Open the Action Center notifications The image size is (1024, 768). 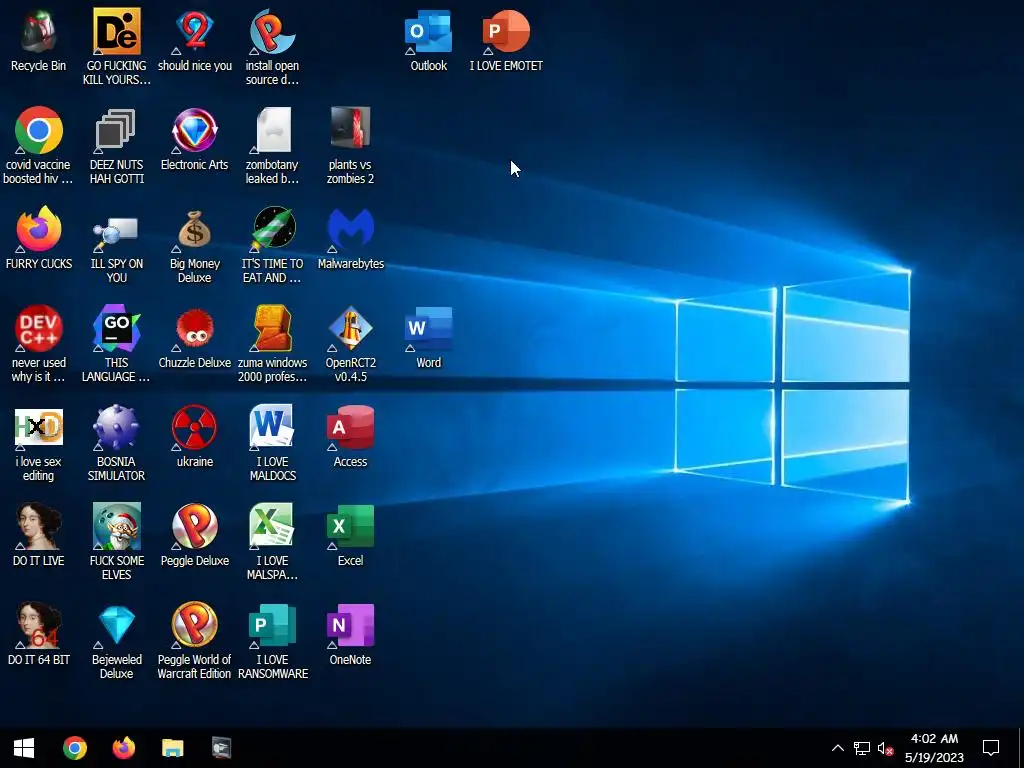991,748
